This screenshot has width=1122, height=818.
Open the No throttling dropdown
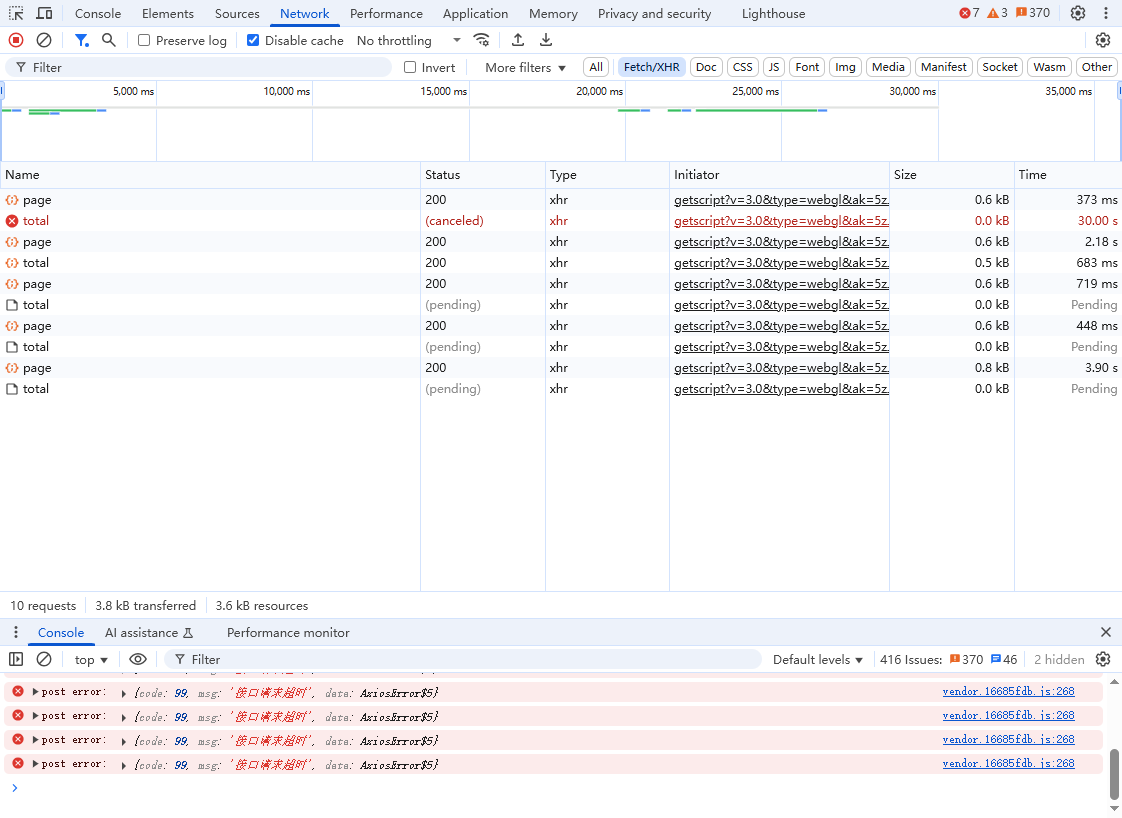coord(408,41)
